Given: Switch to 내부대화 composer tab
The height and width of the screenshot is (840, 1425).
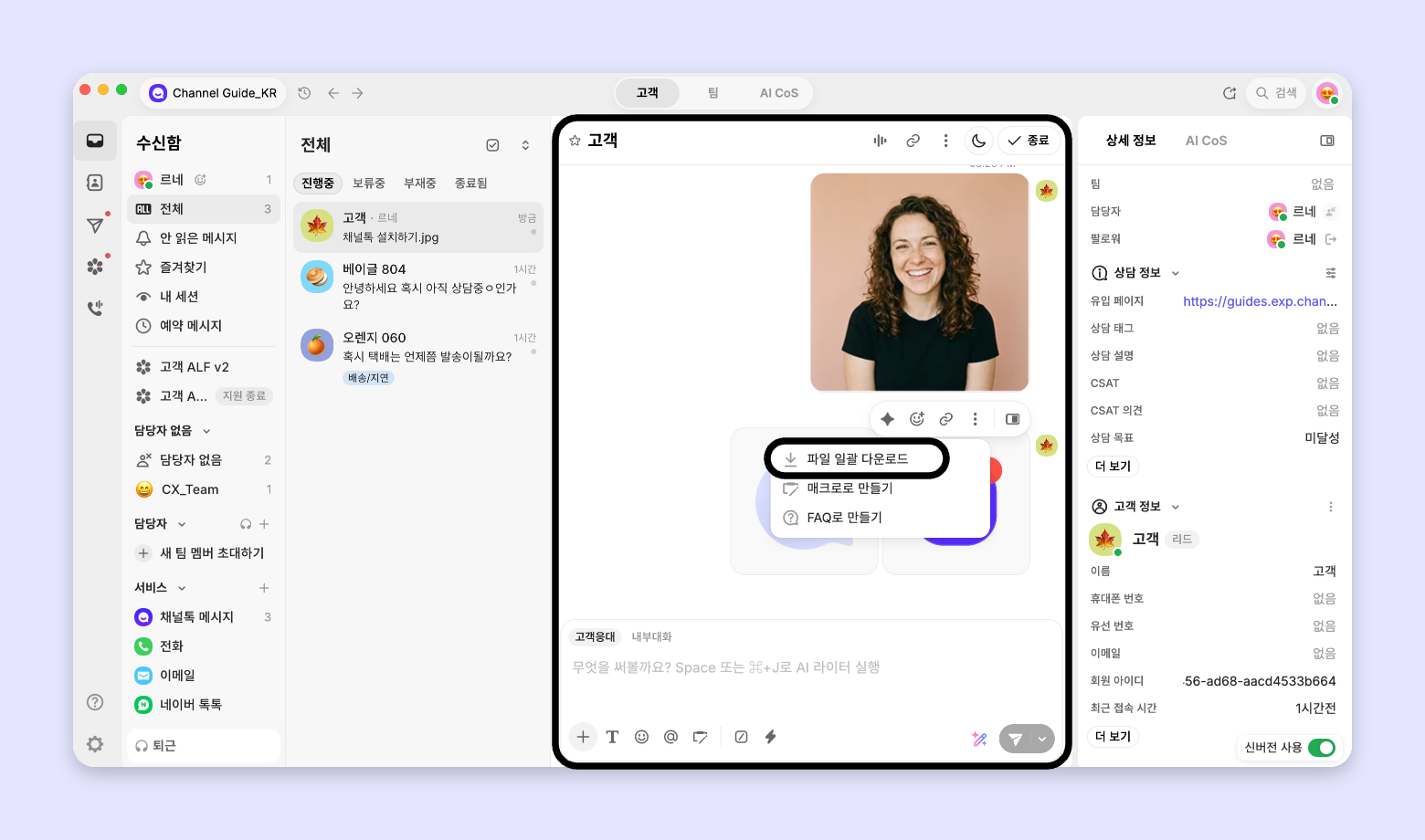Looking at the screenshot, I should point(651,636).
